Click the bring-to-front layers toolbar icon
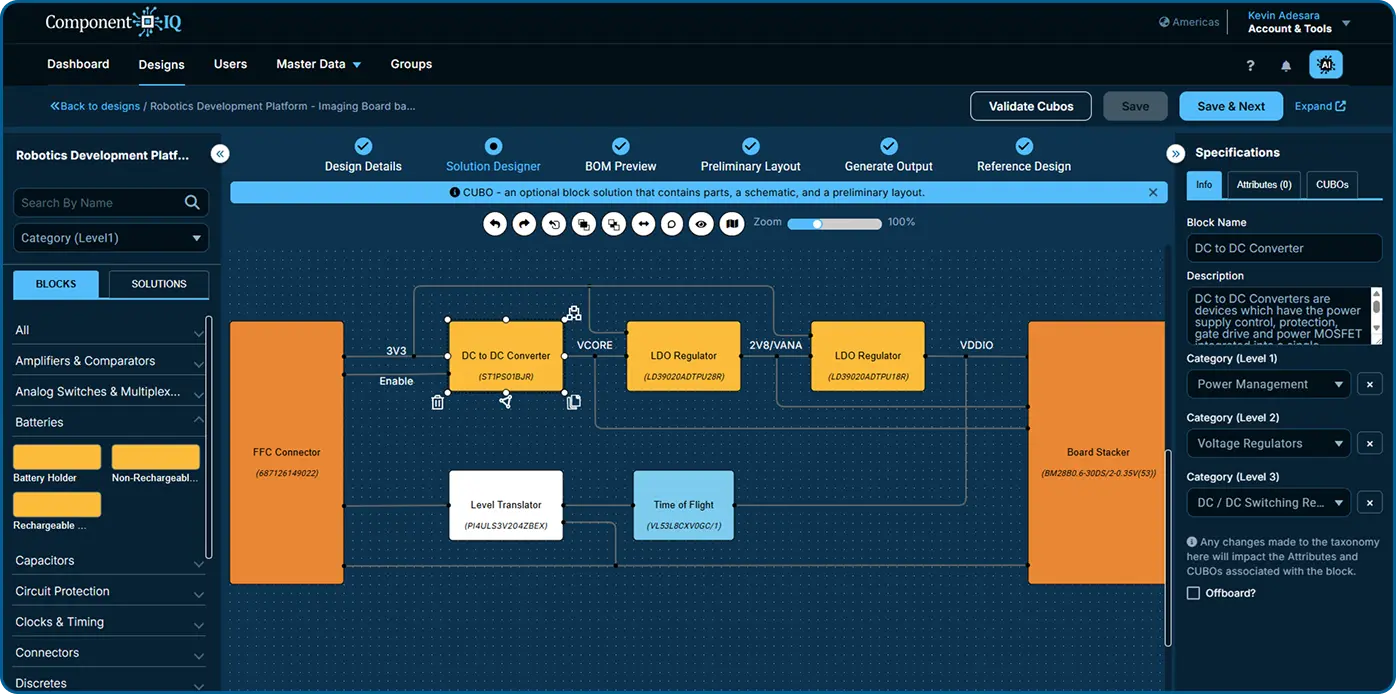Viewport: 1396px width, 694px height. 584,224
